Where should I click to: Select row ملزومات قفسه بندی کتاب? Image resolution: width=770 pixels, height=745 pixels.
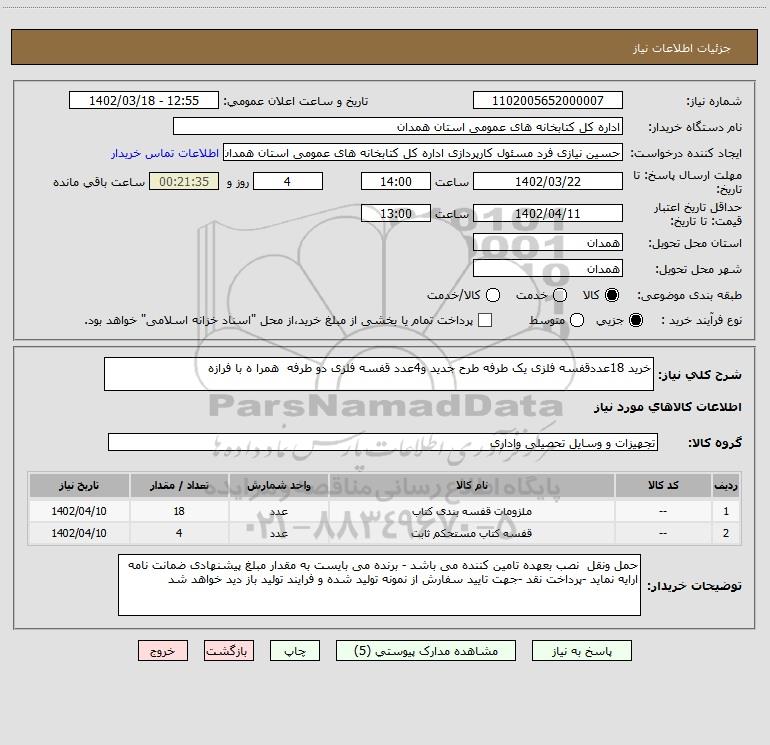point(385,511)
